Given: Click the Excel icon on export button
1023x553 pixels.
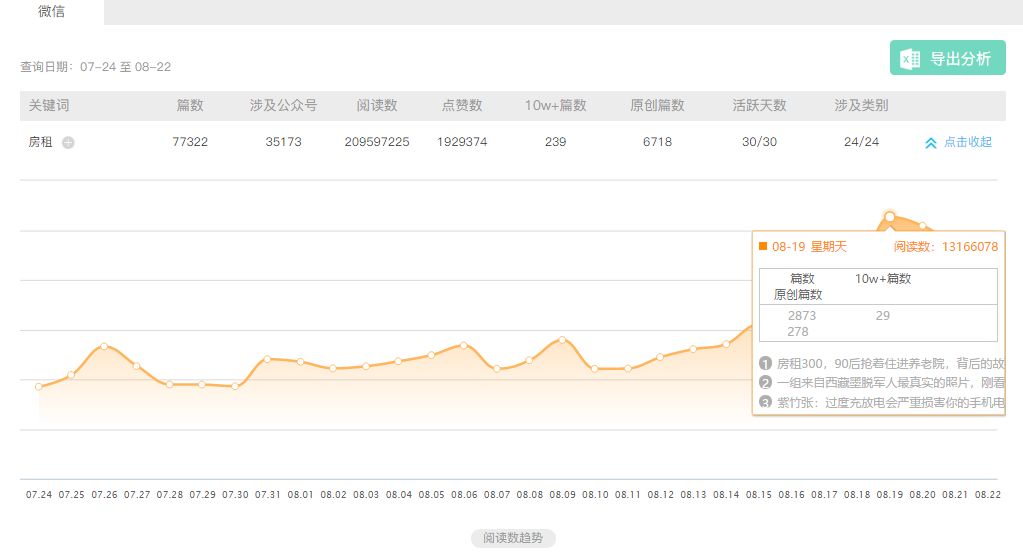Looking at the screenshot, I should pyautogui.click(x=910, y=59).
